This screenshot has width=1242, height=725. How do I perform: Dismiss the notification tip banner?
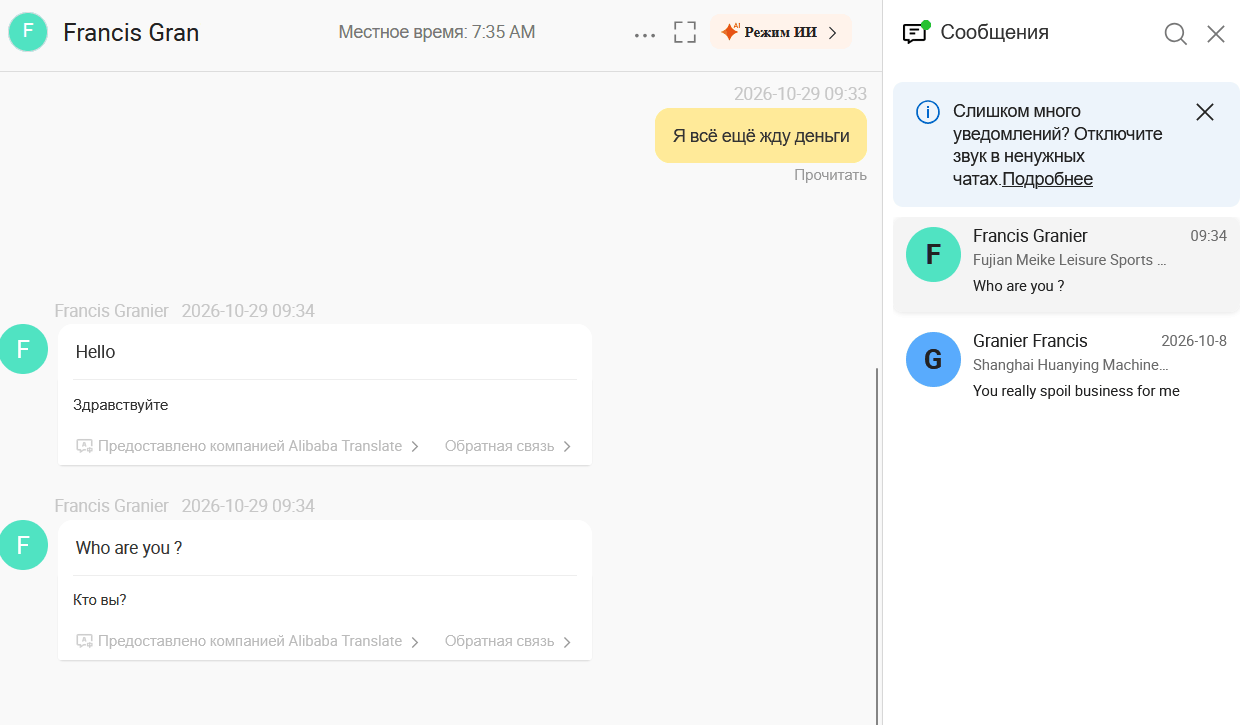point(1205,112)
